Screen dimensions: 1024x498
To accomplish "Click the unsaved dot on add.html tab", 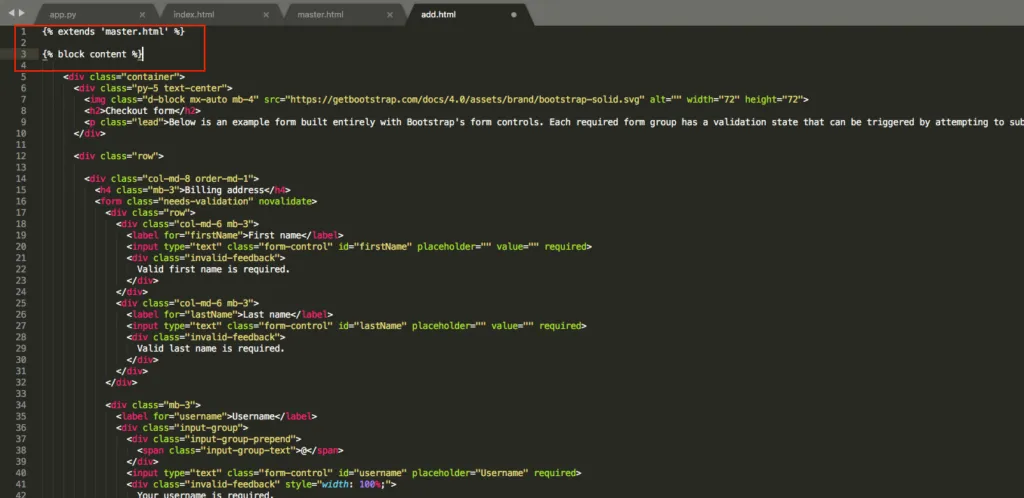I will [513, 14].
